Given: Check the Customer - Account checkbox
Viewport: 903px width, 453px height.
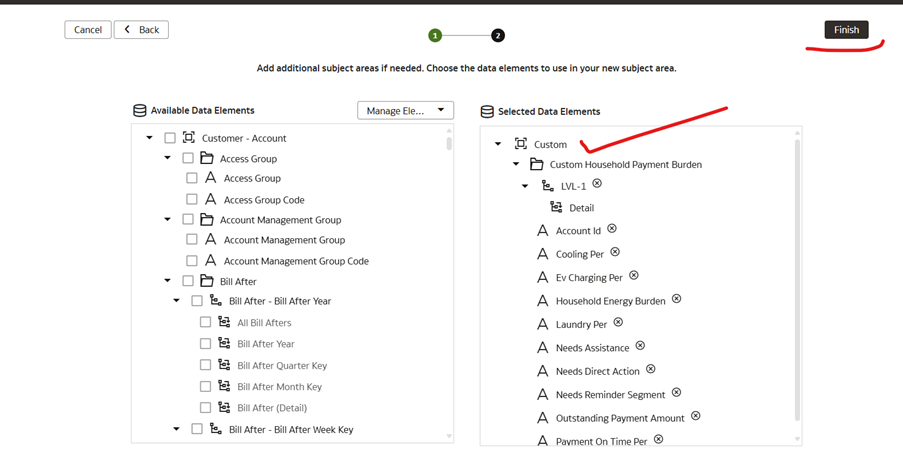Looking at the screenshot, I should click(169, 138).
